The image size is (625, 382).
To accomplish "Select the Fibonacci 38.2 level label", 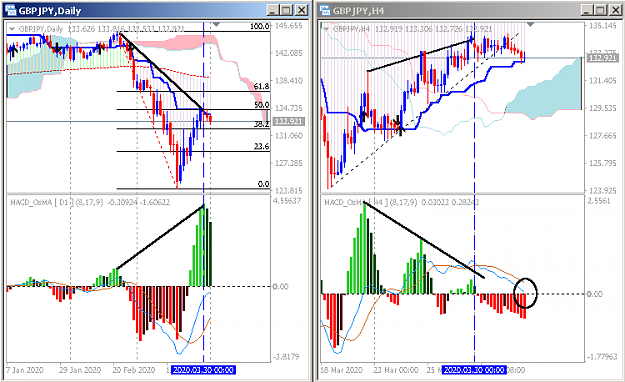I will [261, 124].
